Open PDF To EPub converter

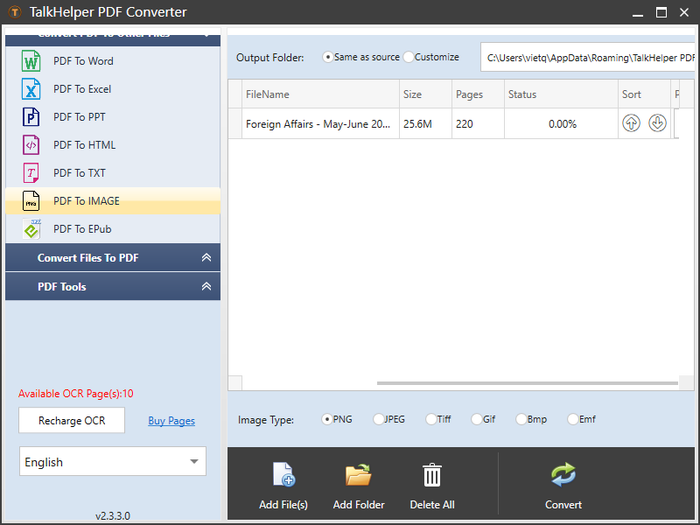coord(112,229)
